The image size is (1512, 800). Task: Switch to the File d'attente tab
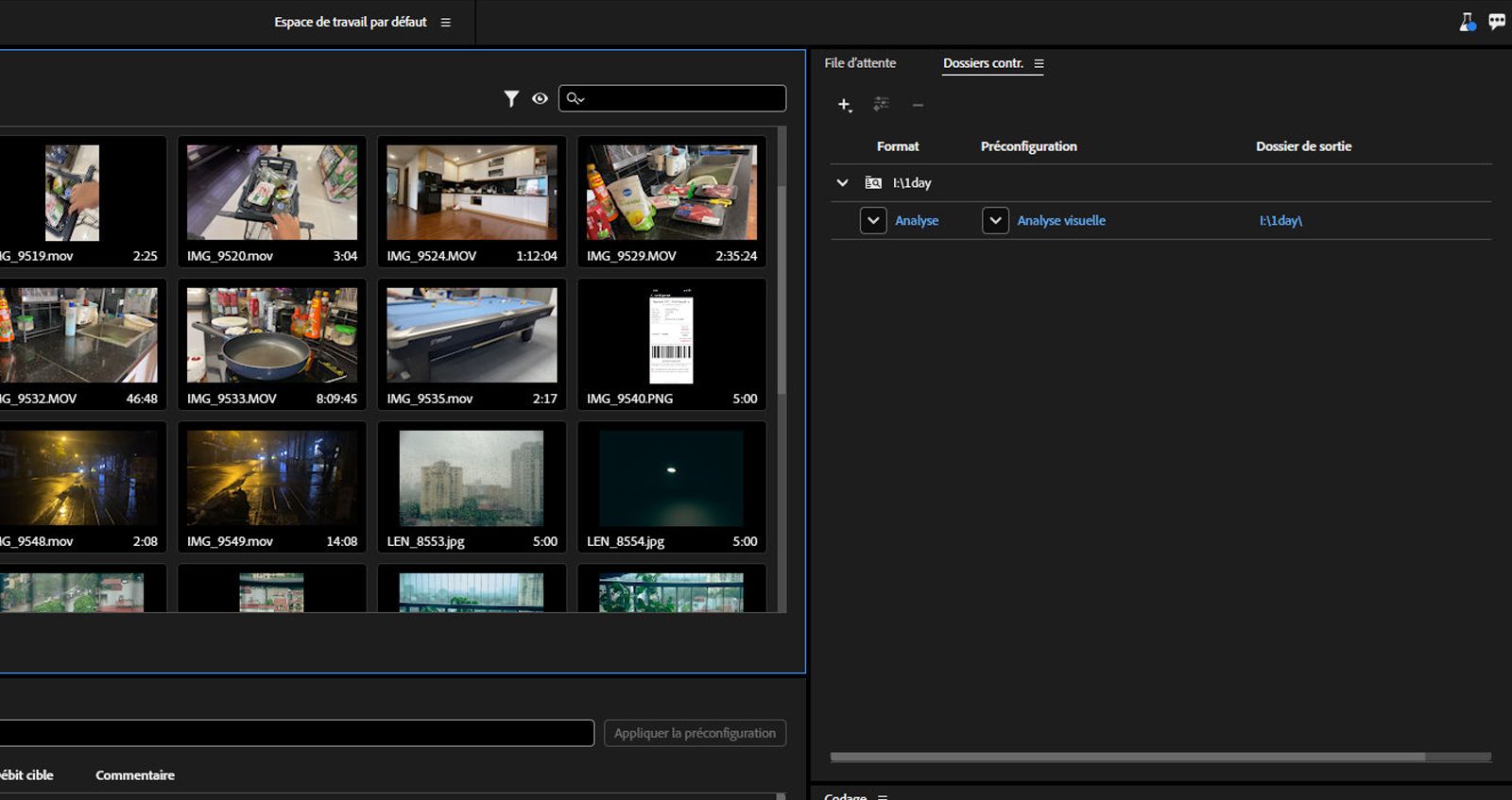pos(860,63)
